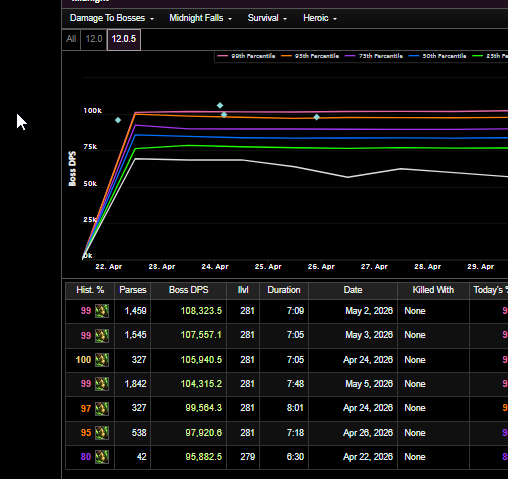Click the 95 historical percent value

86,433
